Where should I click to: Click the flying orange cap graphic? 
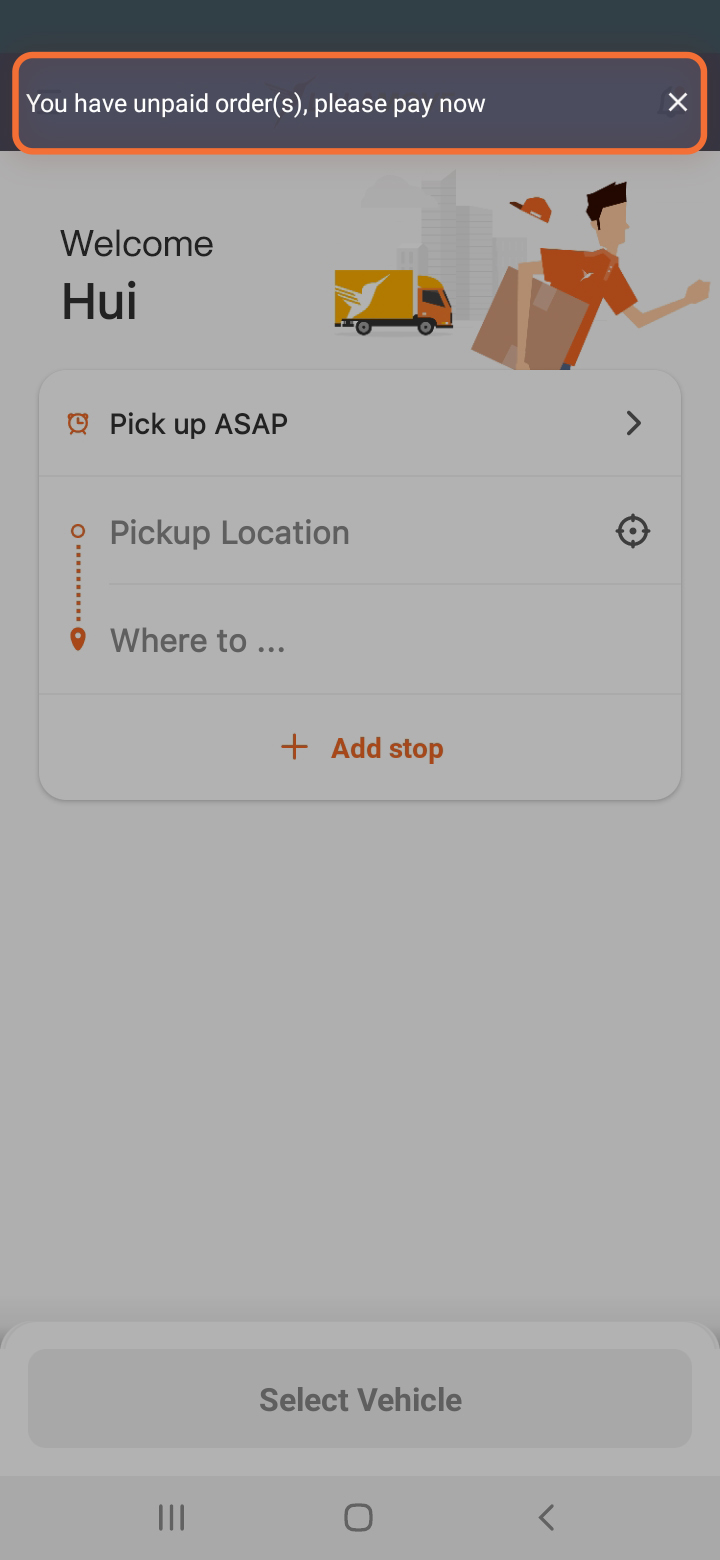tap(532, 209)
